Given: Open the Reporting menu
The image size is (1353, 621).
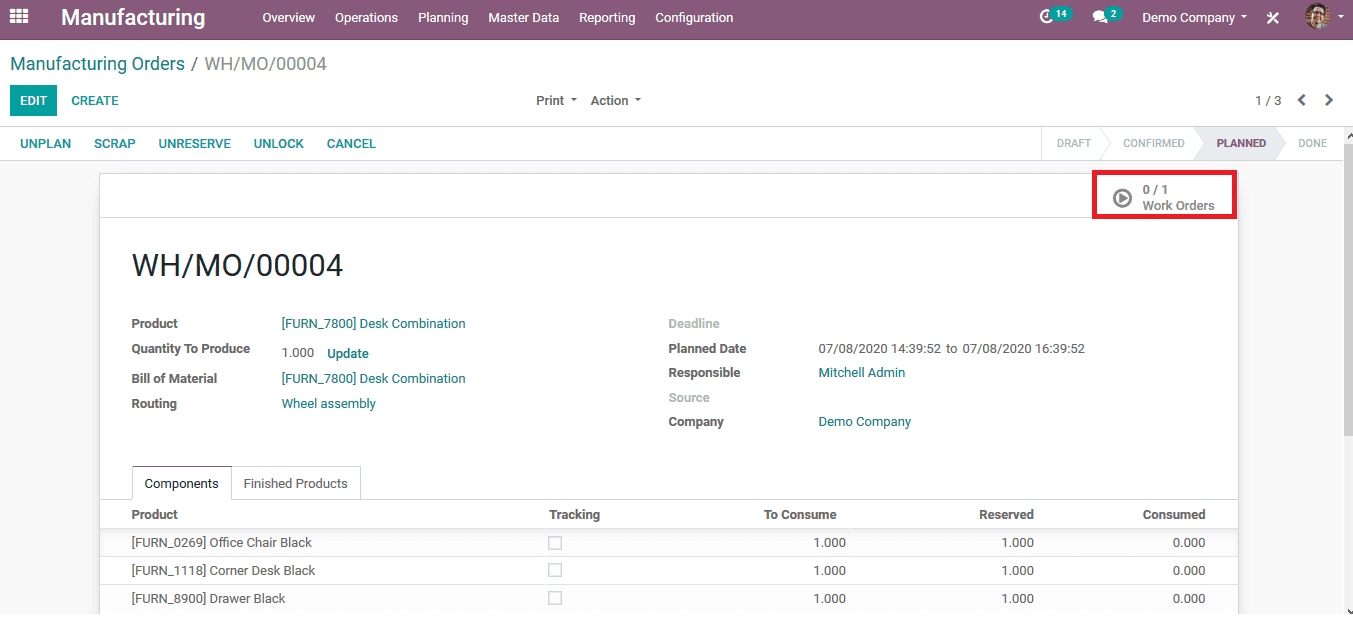Looking at the screenshot, I should click(x=607, y=18).
